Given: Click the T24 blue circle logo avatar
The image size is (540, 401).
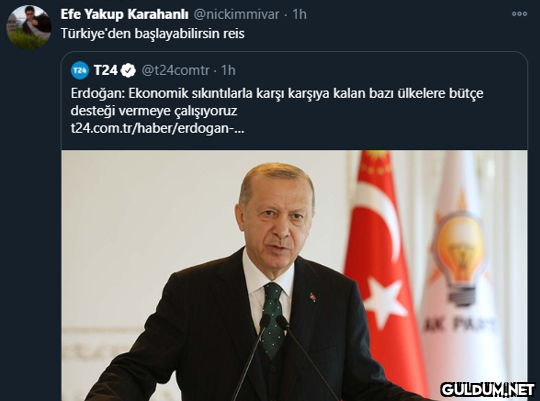Looking at the screenshot, I should point(80,70).
